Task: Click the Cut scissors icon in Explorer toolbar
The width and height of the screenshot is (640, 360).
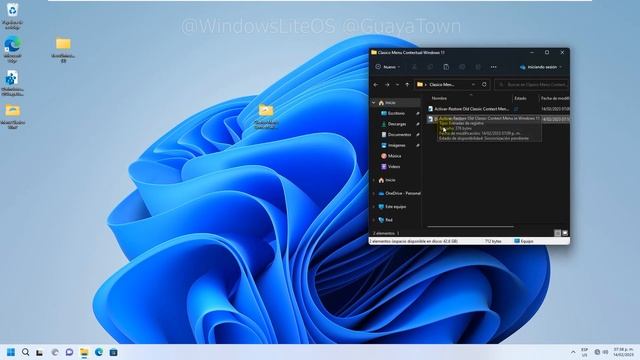Action: point(414,67)
